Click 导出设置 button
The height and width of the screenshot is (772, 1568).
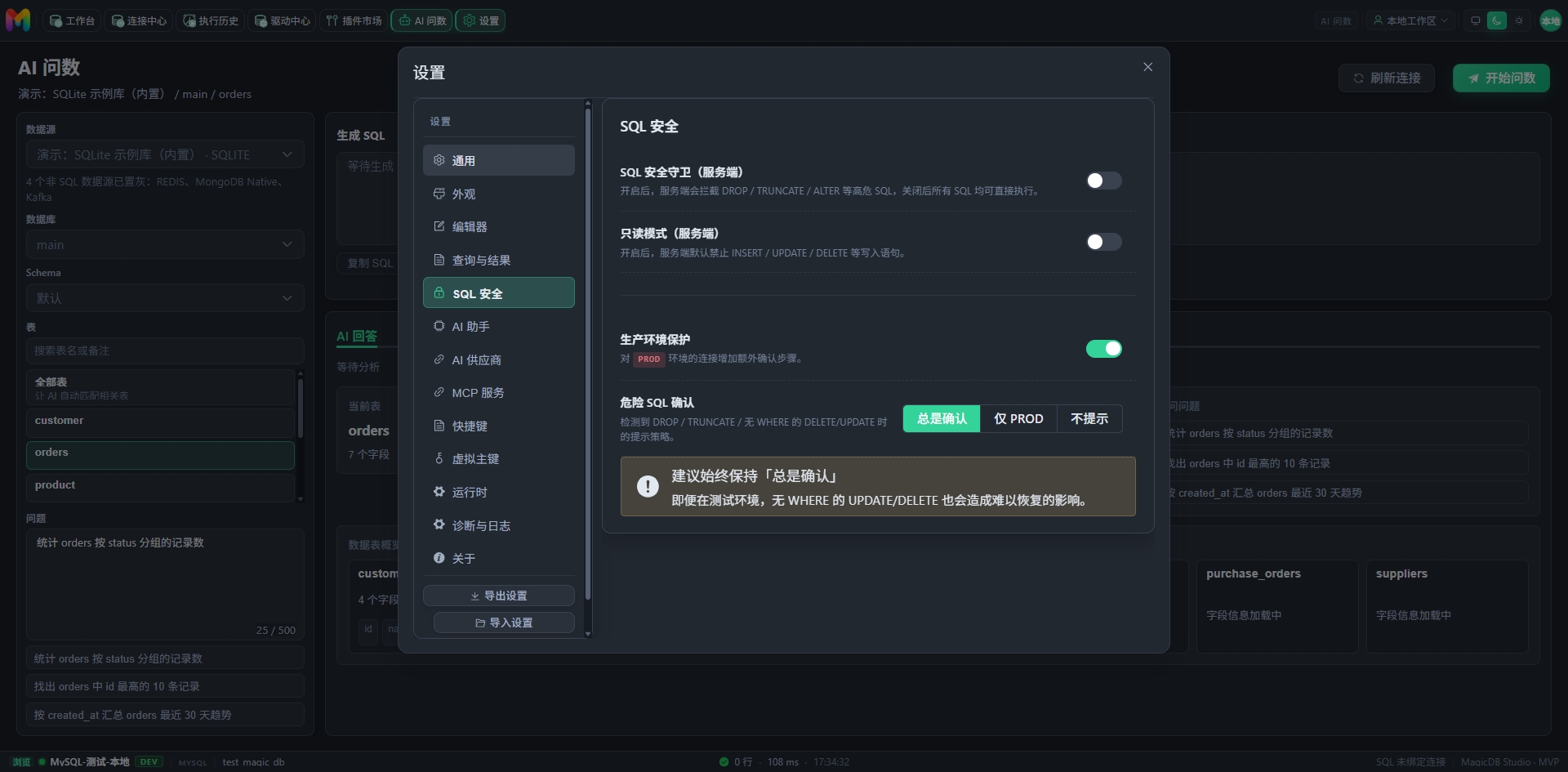(x=499, y=596)
